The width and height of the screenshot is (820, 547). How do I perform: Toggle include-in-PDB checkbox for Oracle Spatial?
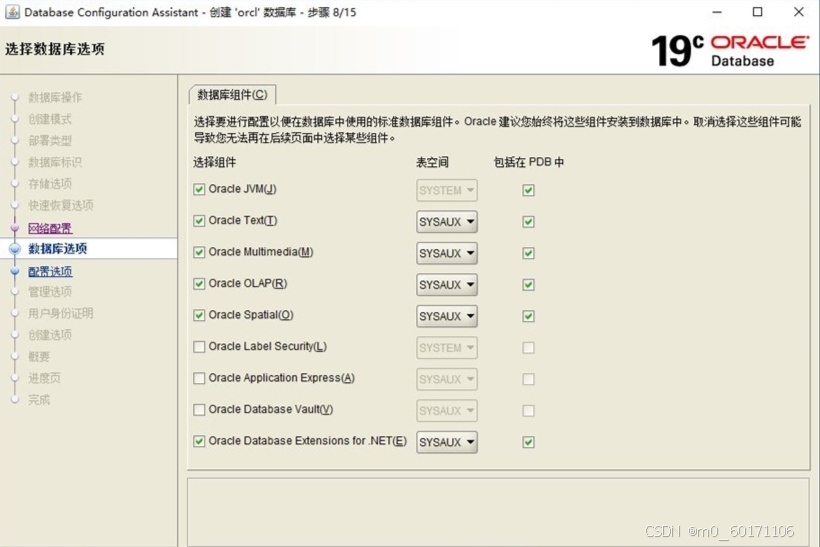(x=528, y=316)
